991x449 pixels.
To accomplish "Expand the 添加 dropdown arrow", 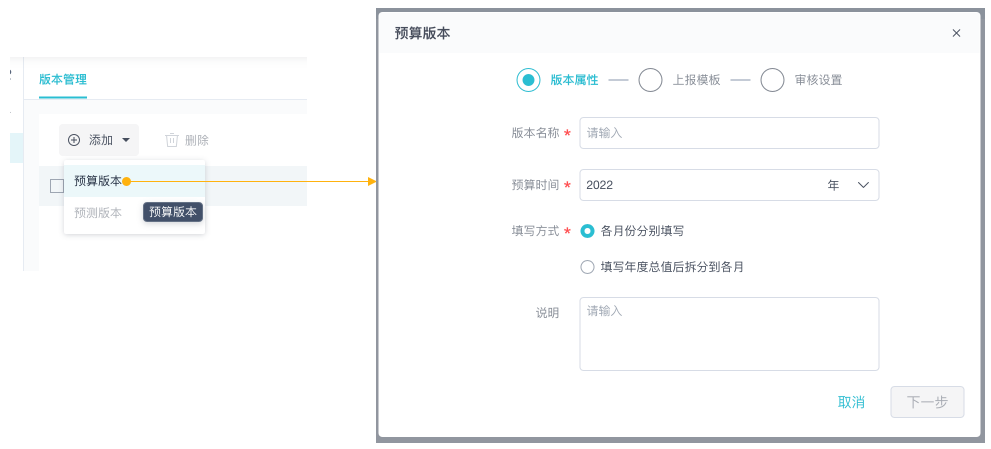I will pyautogui.click(x=126, y=140).
